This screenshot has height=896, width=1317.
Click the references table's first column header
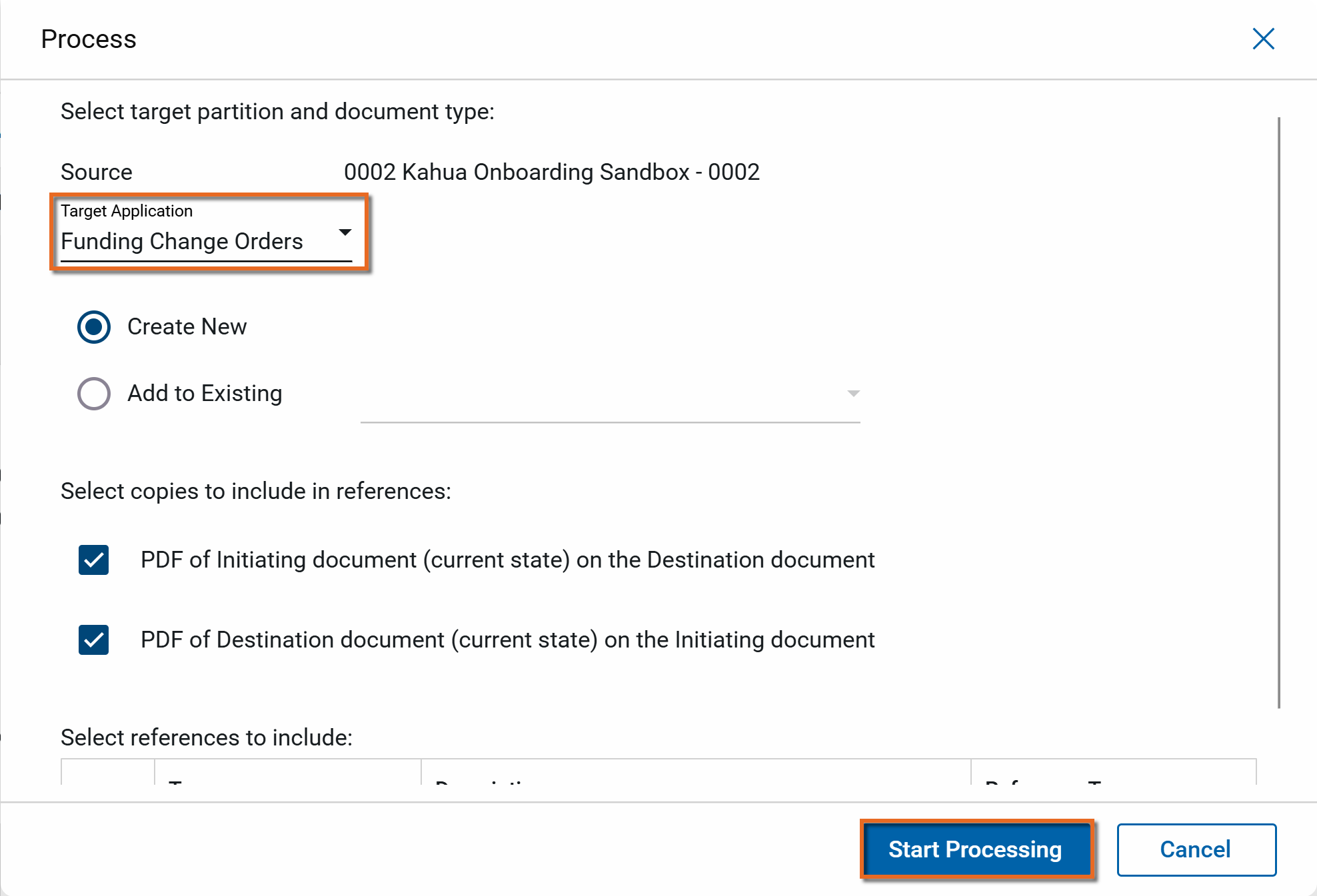tap(108, 773)
